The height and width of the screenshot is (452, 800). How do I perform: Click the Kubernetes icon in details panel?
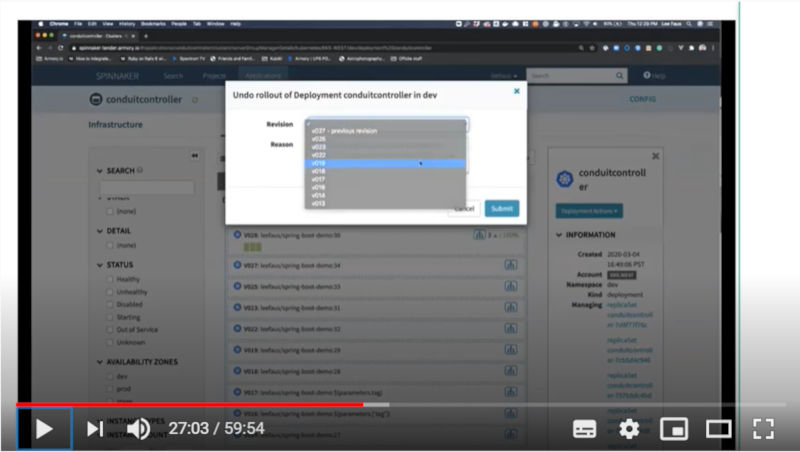tap(564, 179)
